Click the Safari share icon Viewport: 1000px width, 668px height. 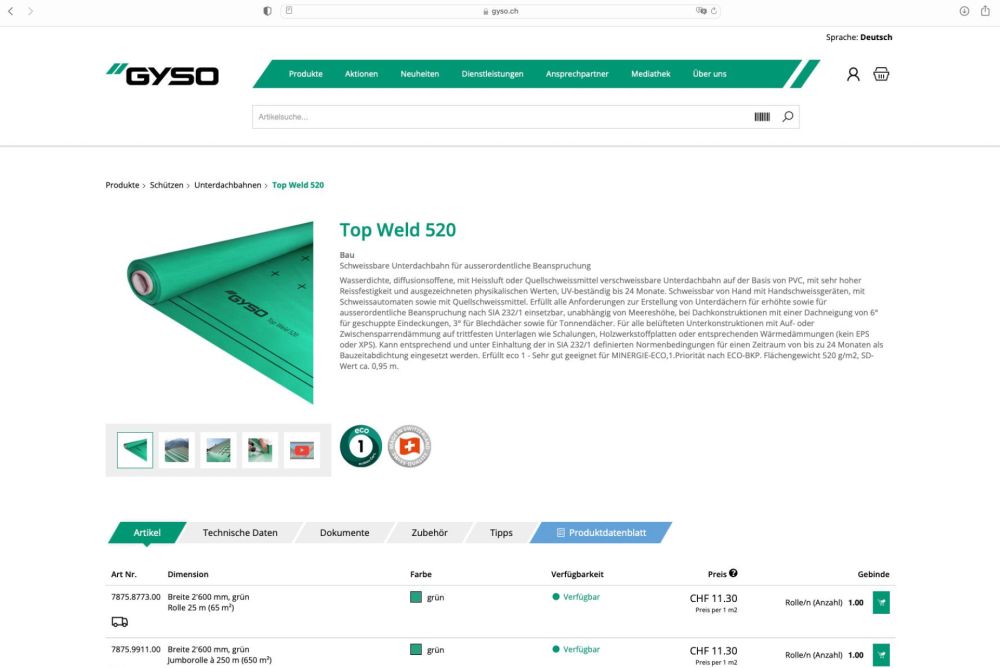pos(985,10)
